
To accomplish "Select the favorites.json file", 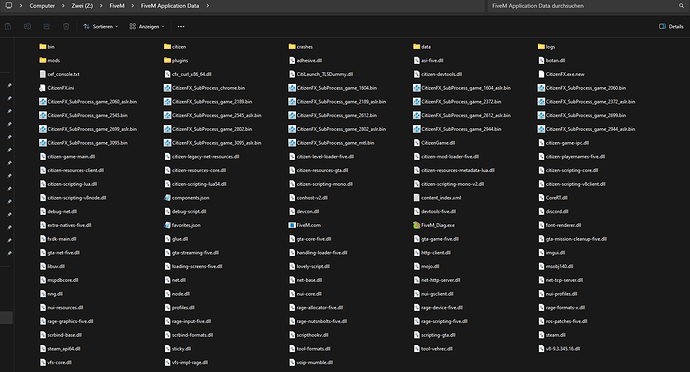I will pyautogui.click(x=182, y=225).
